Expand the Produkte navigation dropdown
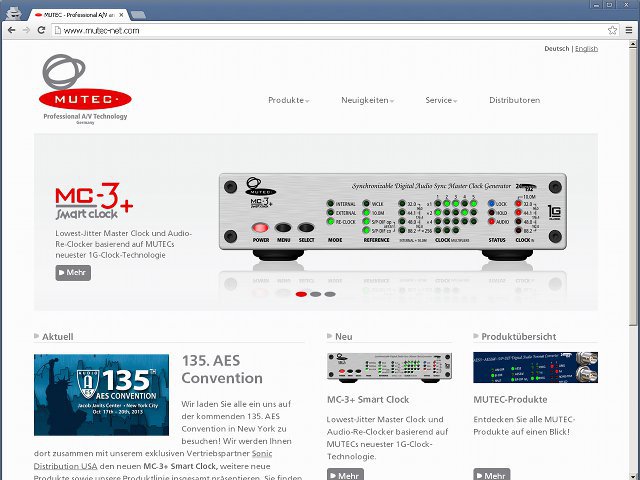 288,100
